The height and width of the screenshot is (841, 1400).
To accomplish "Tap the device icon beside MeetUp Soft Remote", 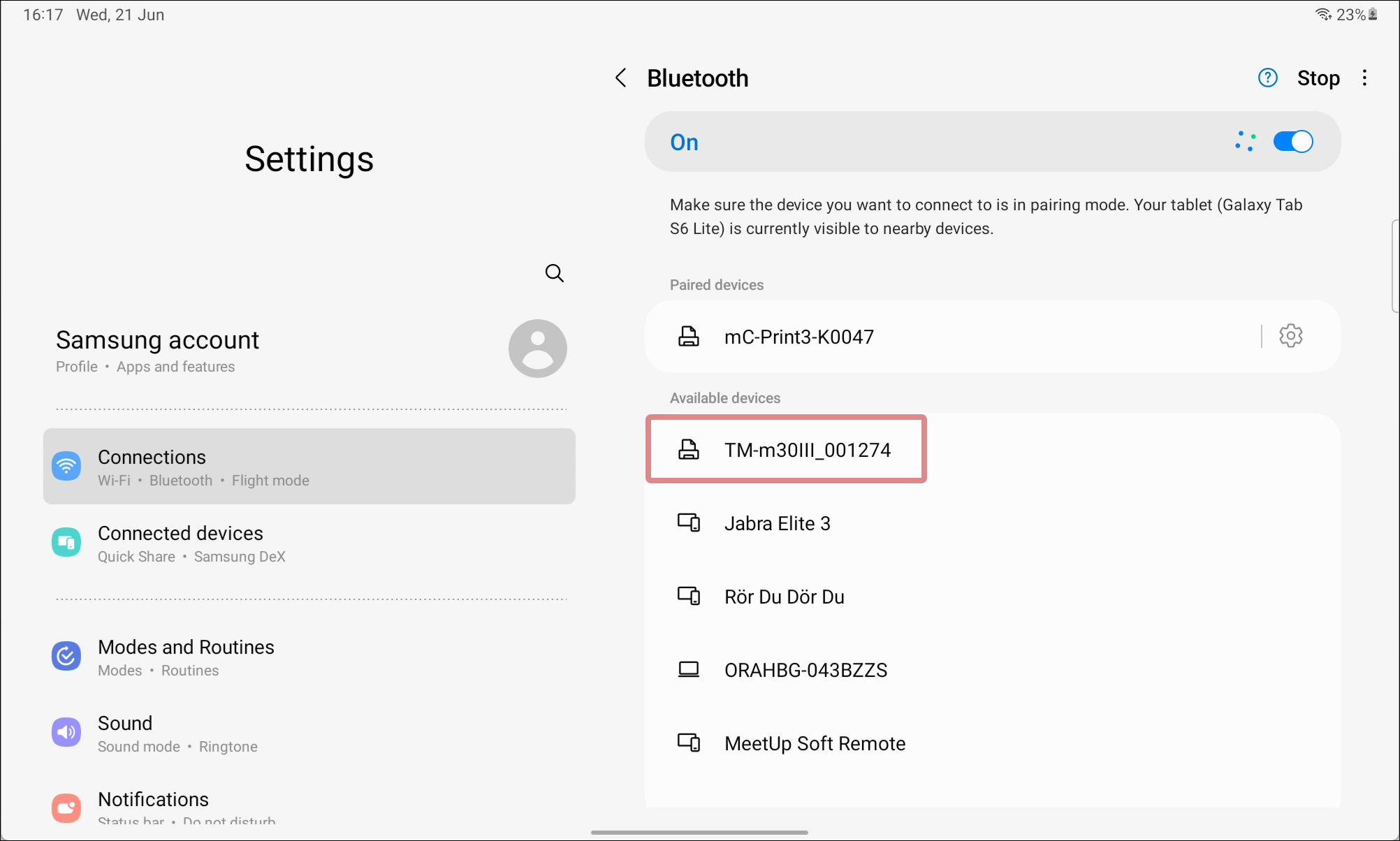I will click(689, 743).
